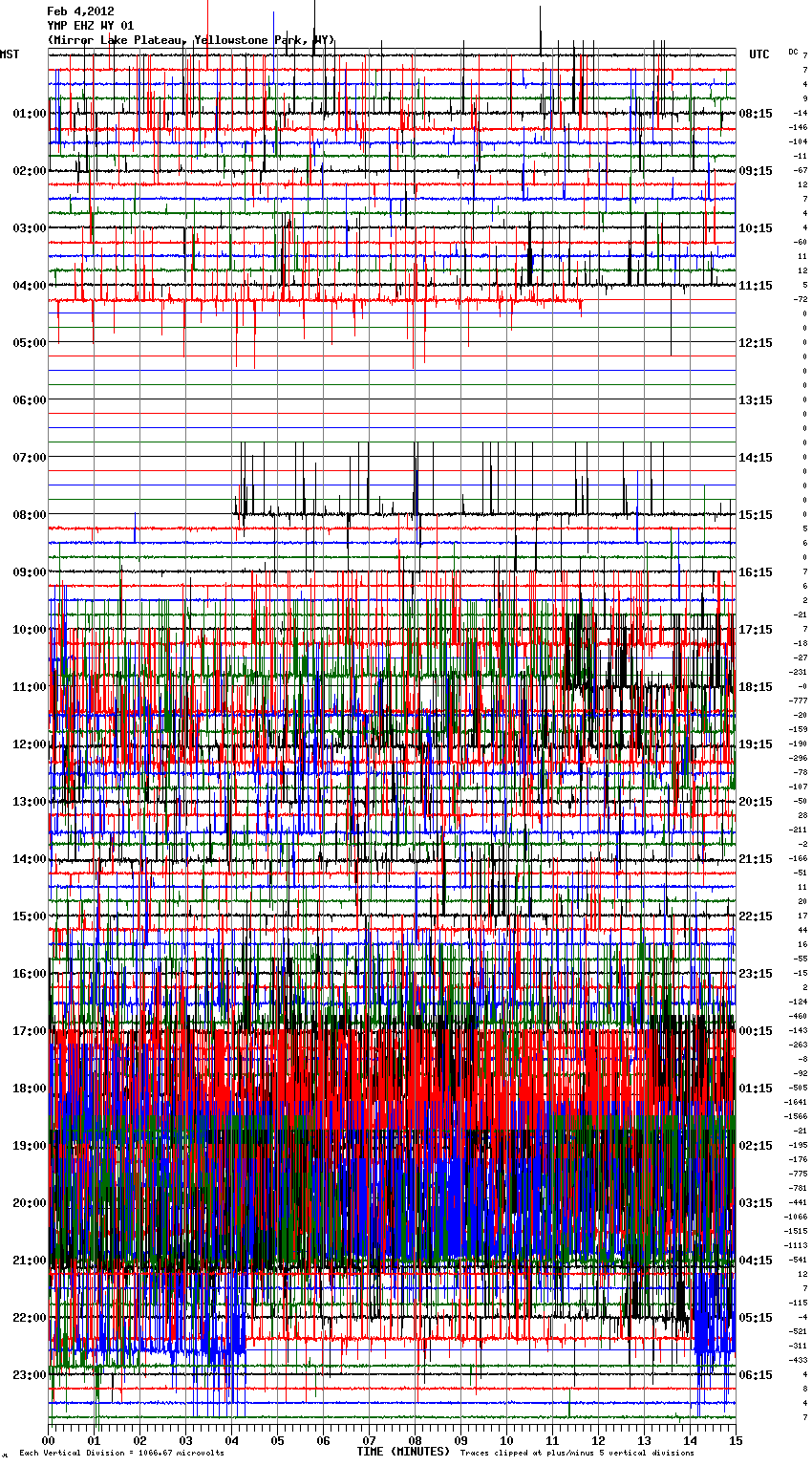Click the DC offset value "-777"
Screen dimensions: 812x1466
click(798, 701)
